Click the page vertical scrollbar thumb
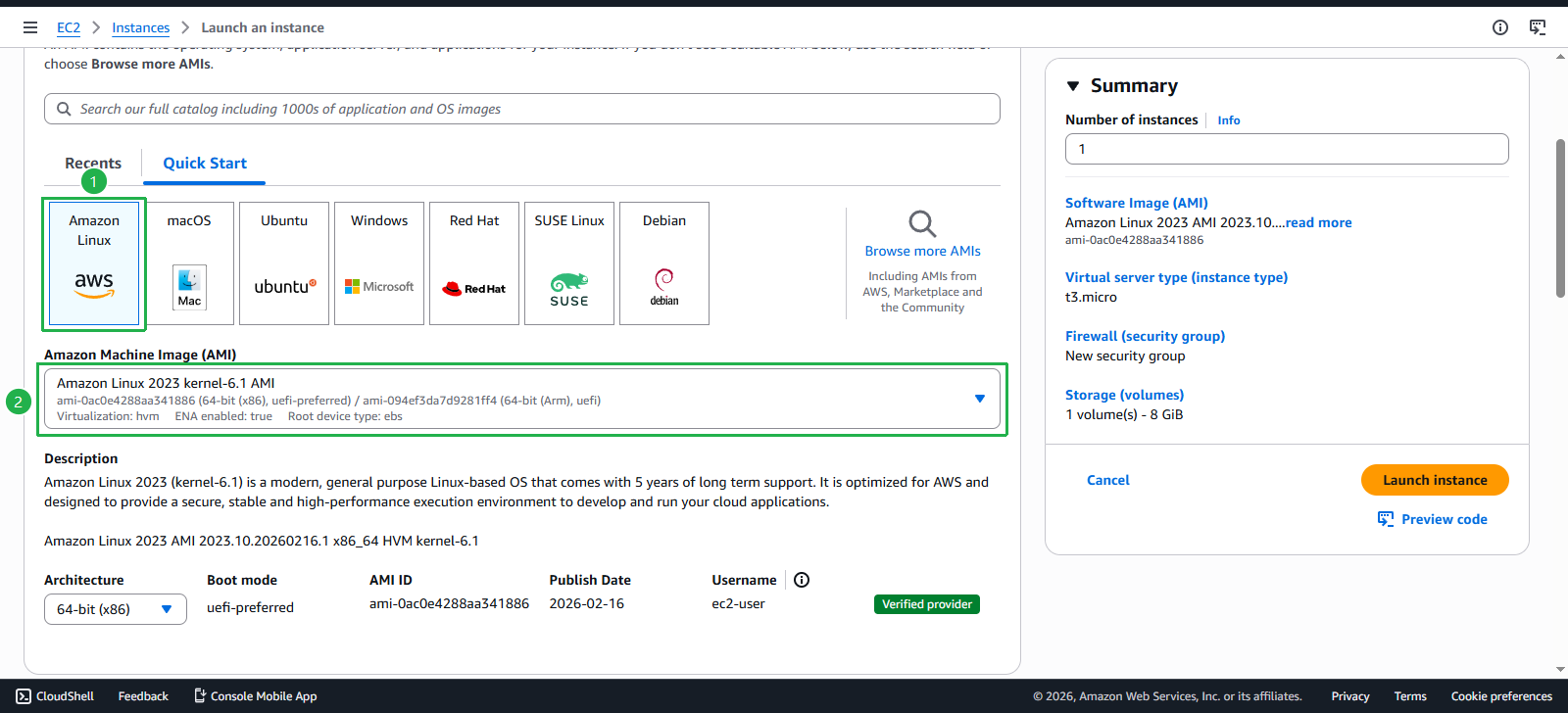 [1560, 218]
